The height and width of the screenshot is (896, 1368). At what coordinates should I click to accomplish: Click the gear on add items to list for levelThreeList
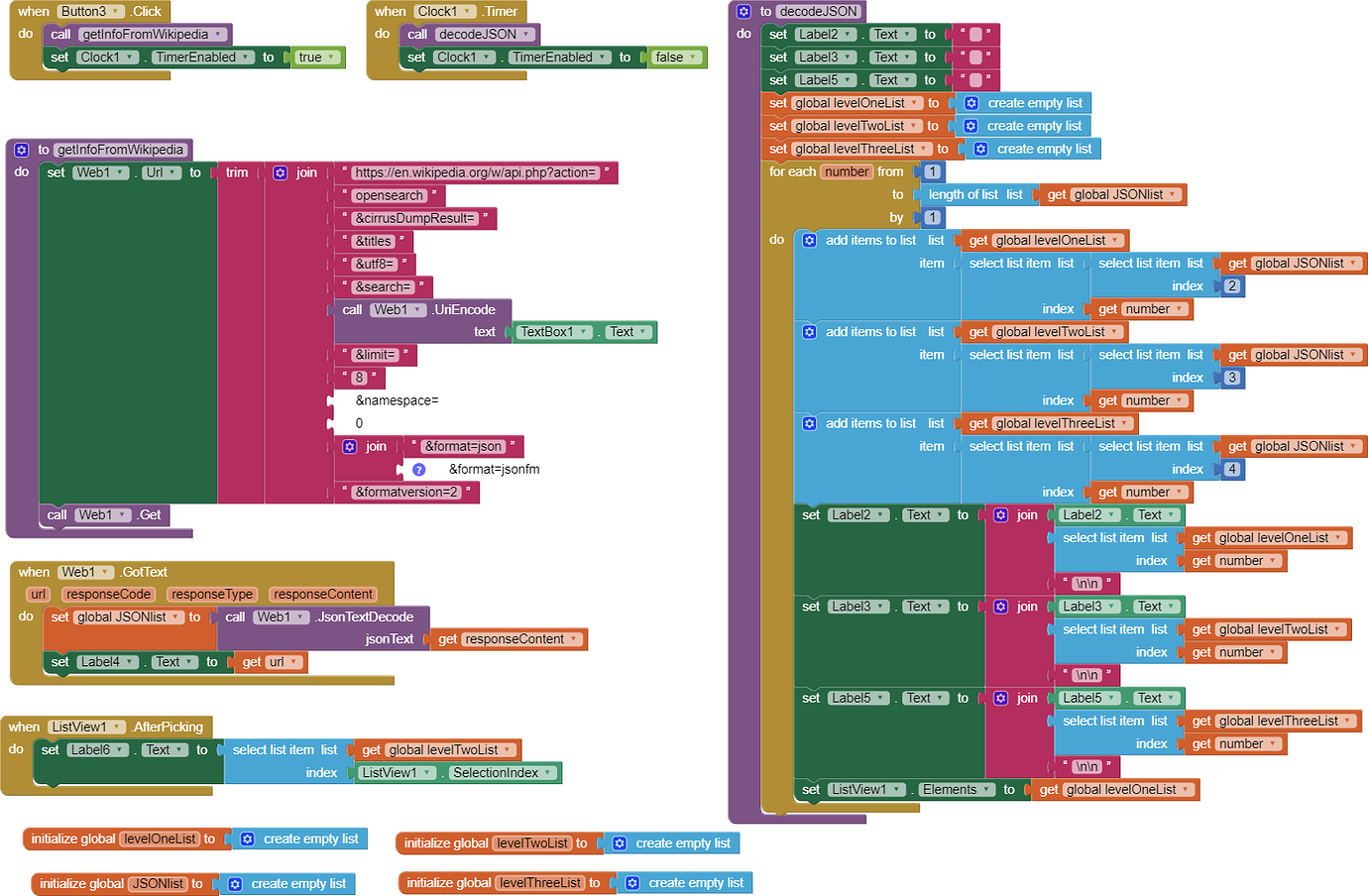(810, 423)
